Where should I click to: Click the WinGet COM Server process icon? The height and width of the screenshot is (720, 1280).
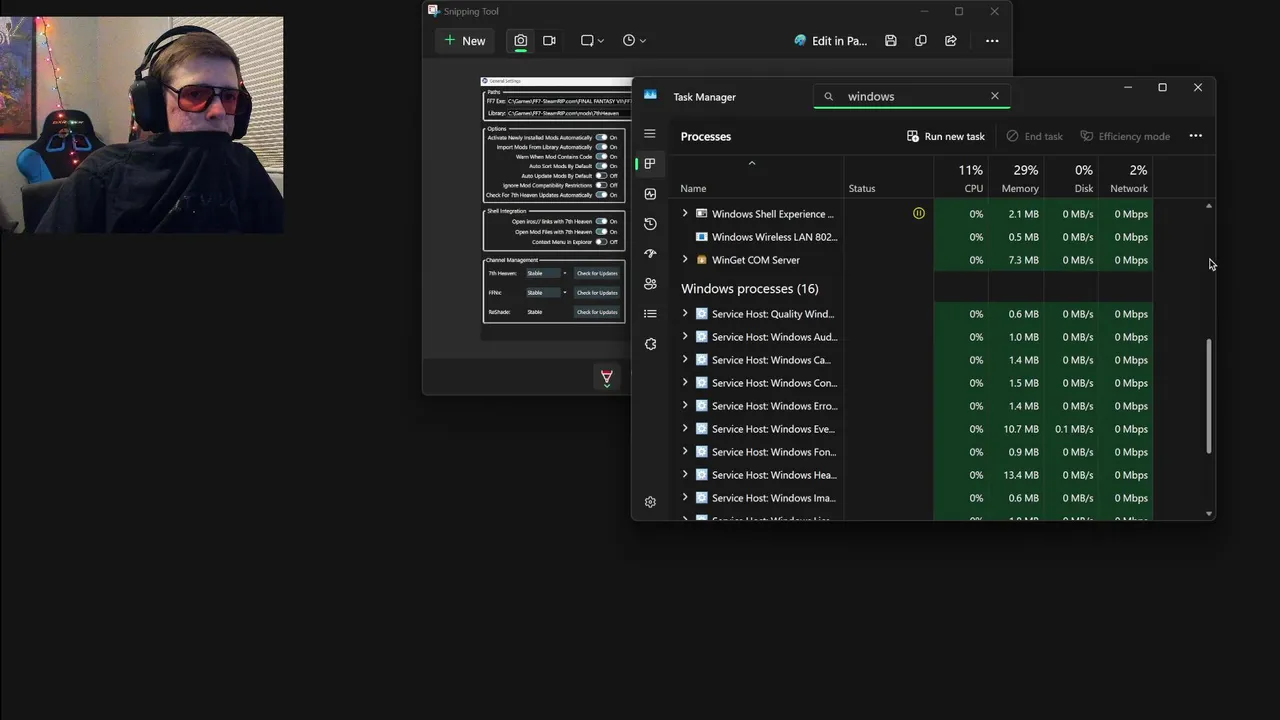[x=702, y=260]
